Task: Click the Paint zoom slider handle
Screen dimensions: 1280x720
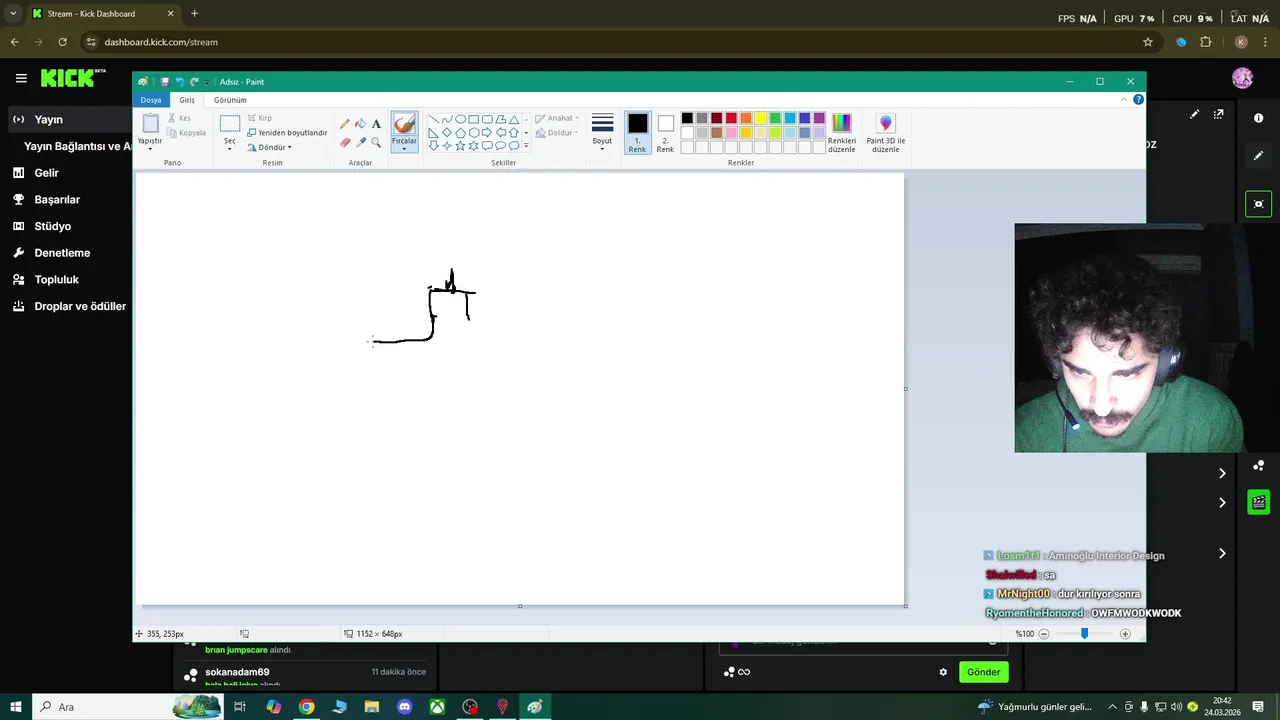Action: [1084, 634]
